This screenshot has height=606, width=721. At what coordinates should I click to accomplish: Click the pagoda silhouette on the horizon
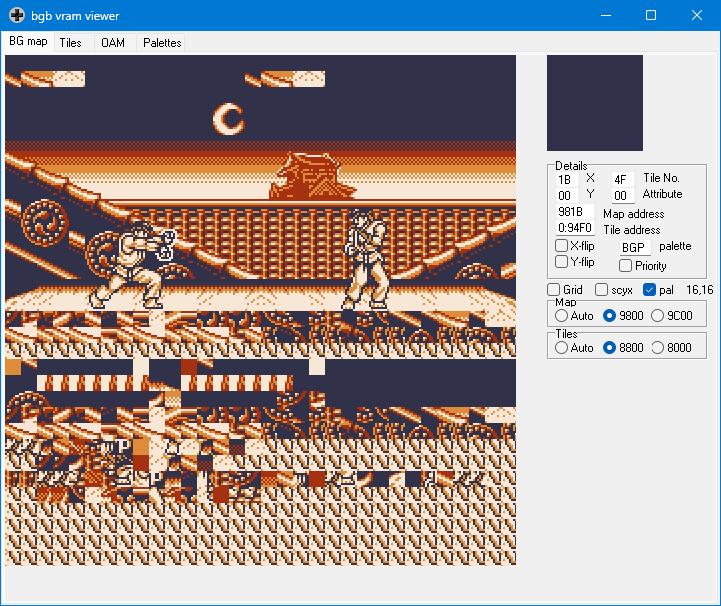point(311,177)
